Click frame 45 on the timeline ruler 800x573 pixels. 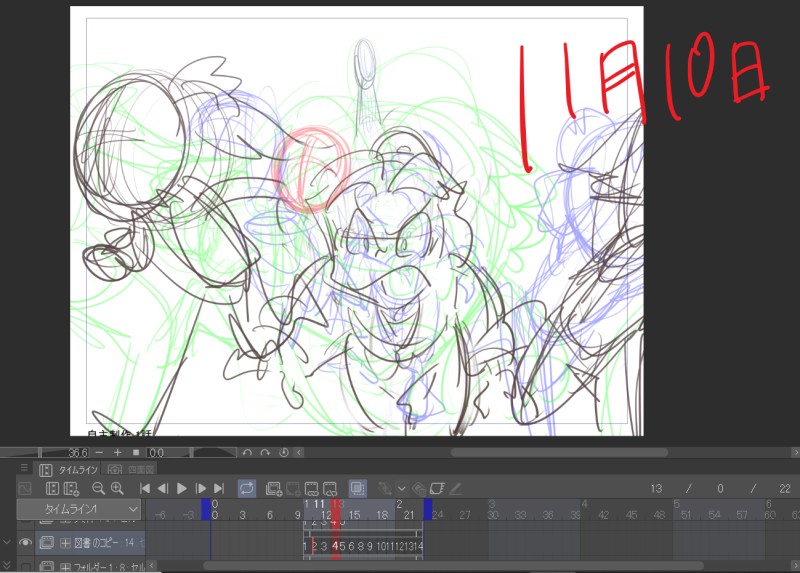pyautogui.click(x=632, y=515)
